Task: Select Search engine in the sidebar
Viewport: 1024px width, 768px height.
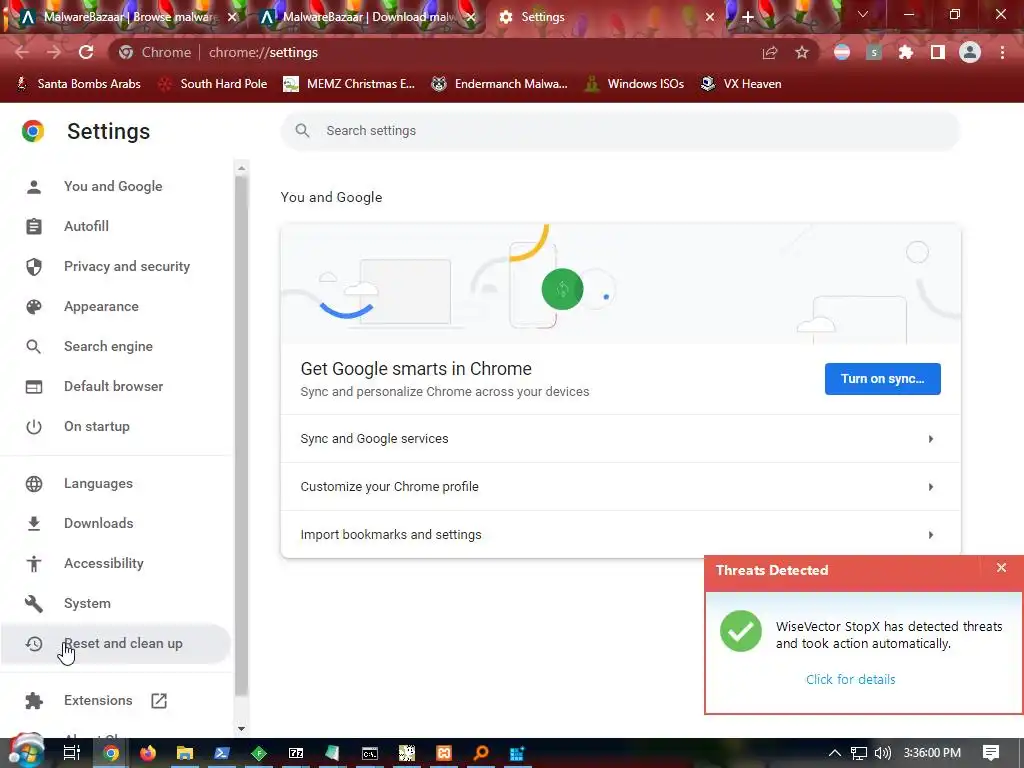Action: pos(108,346)
